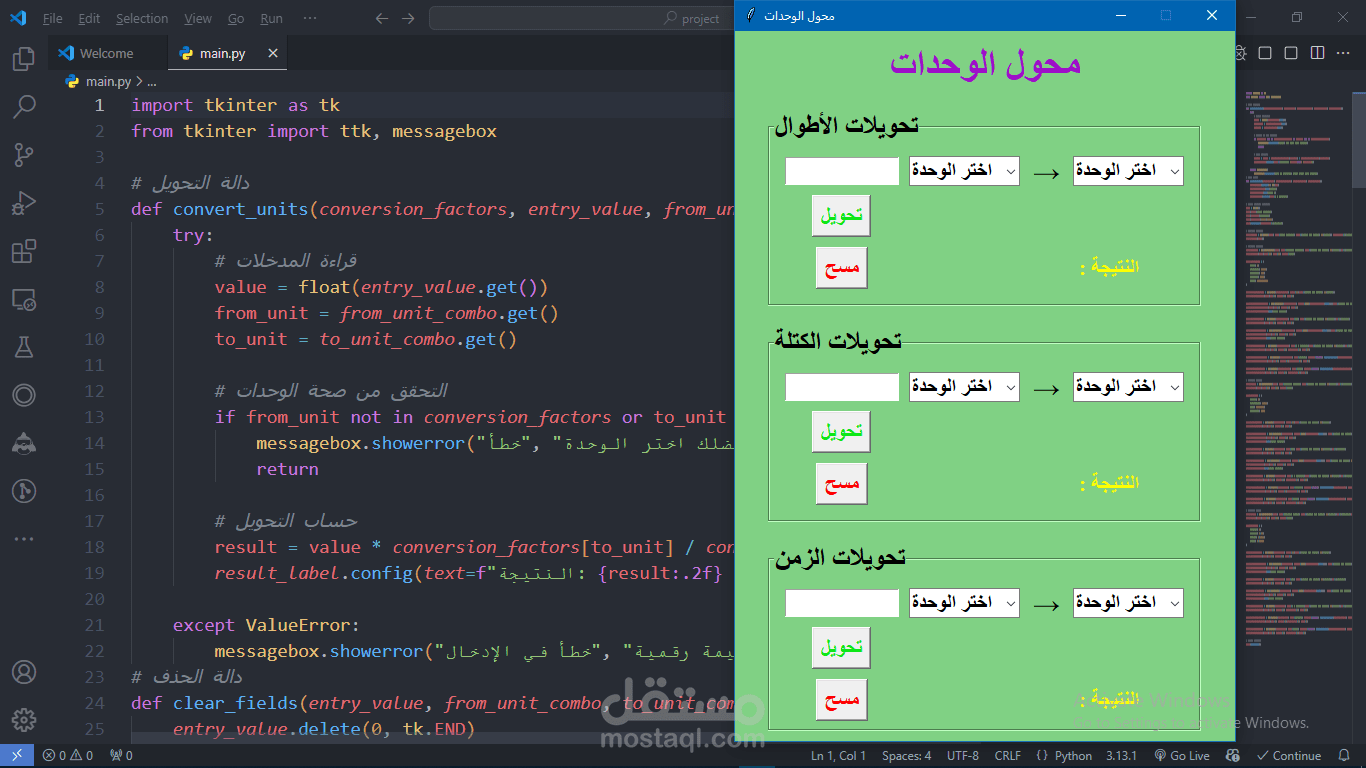The image size is (1366, 768).
Task: Open the Selection menu
Action: tap(142, 18)
